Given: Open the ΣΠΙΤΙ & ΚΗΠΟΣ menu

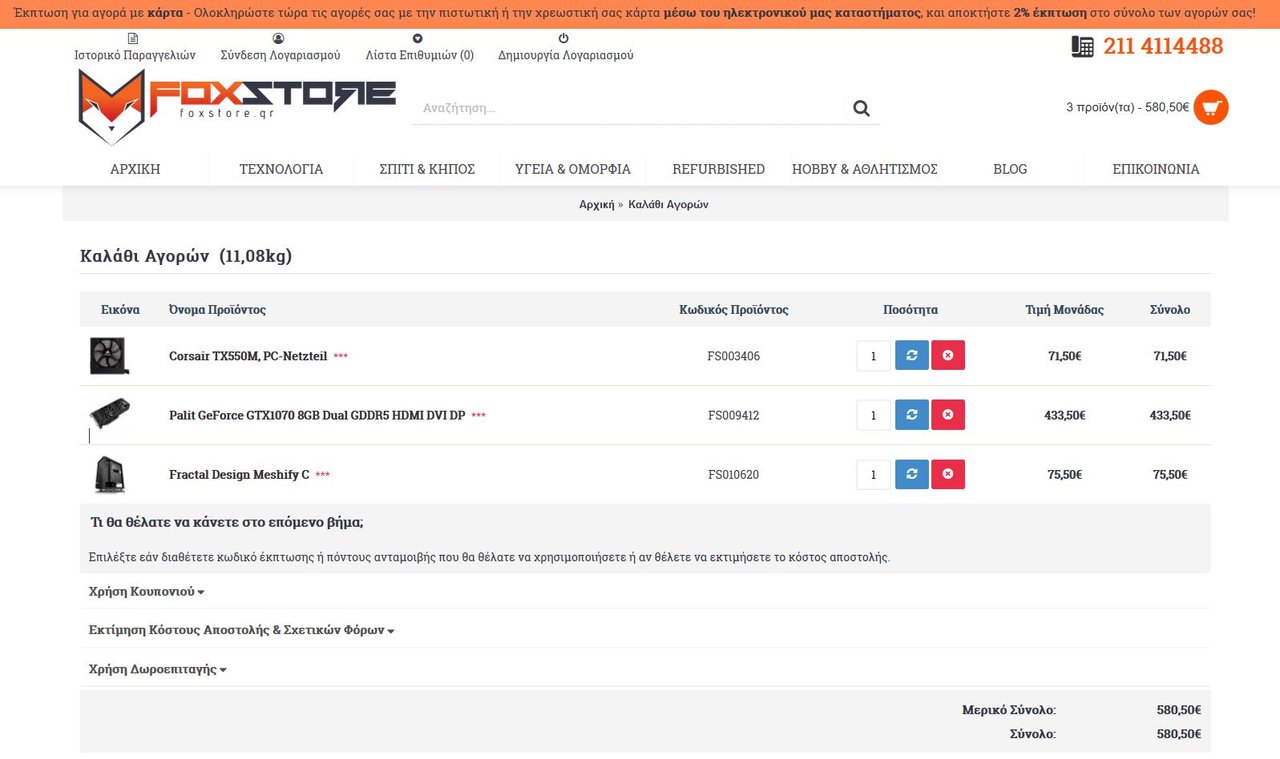Looking at the screenshot, I should [x=427, y=169].
